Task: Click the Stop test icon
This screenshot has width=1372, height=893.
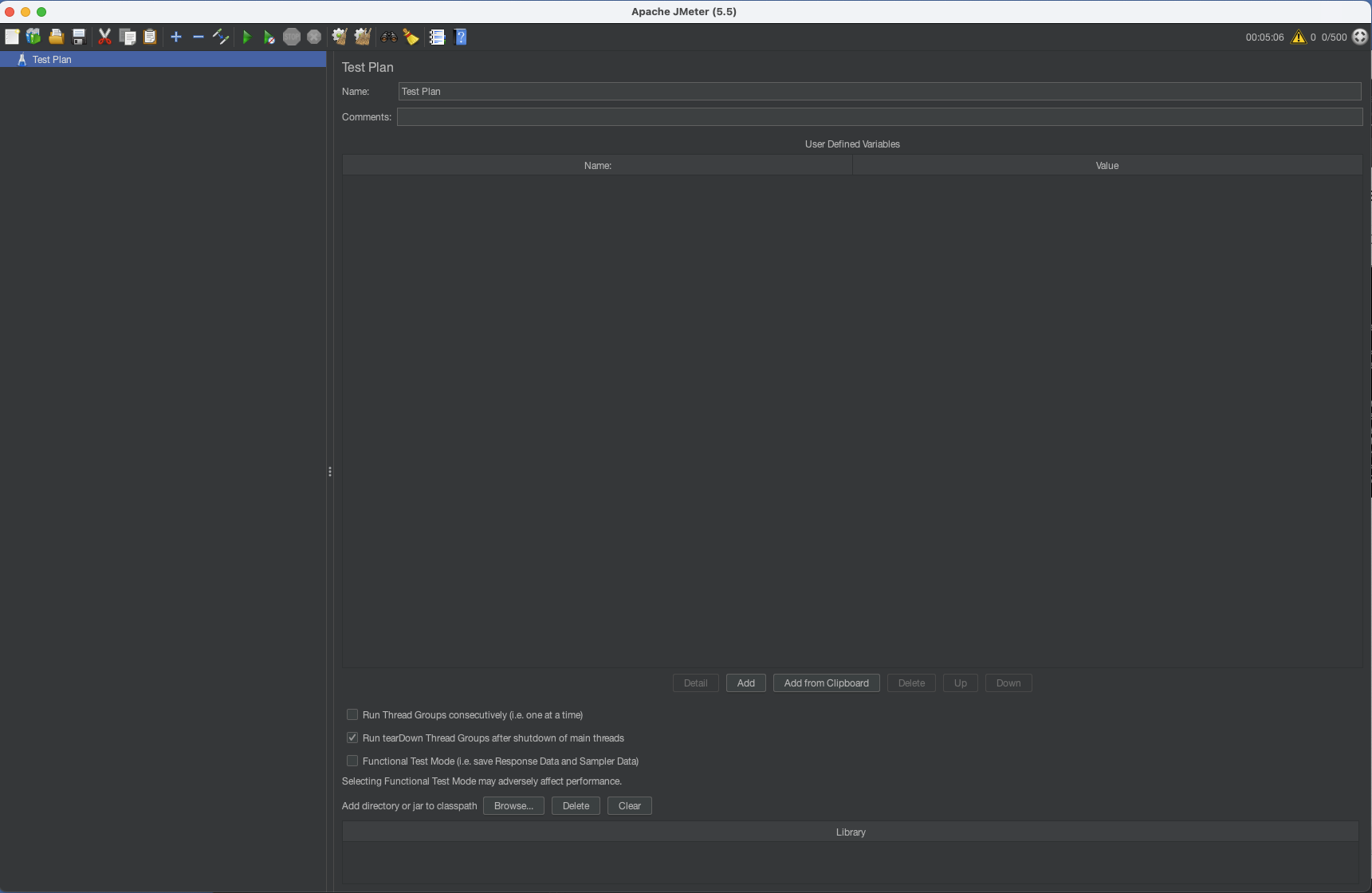Action: (x=292, y=37)
